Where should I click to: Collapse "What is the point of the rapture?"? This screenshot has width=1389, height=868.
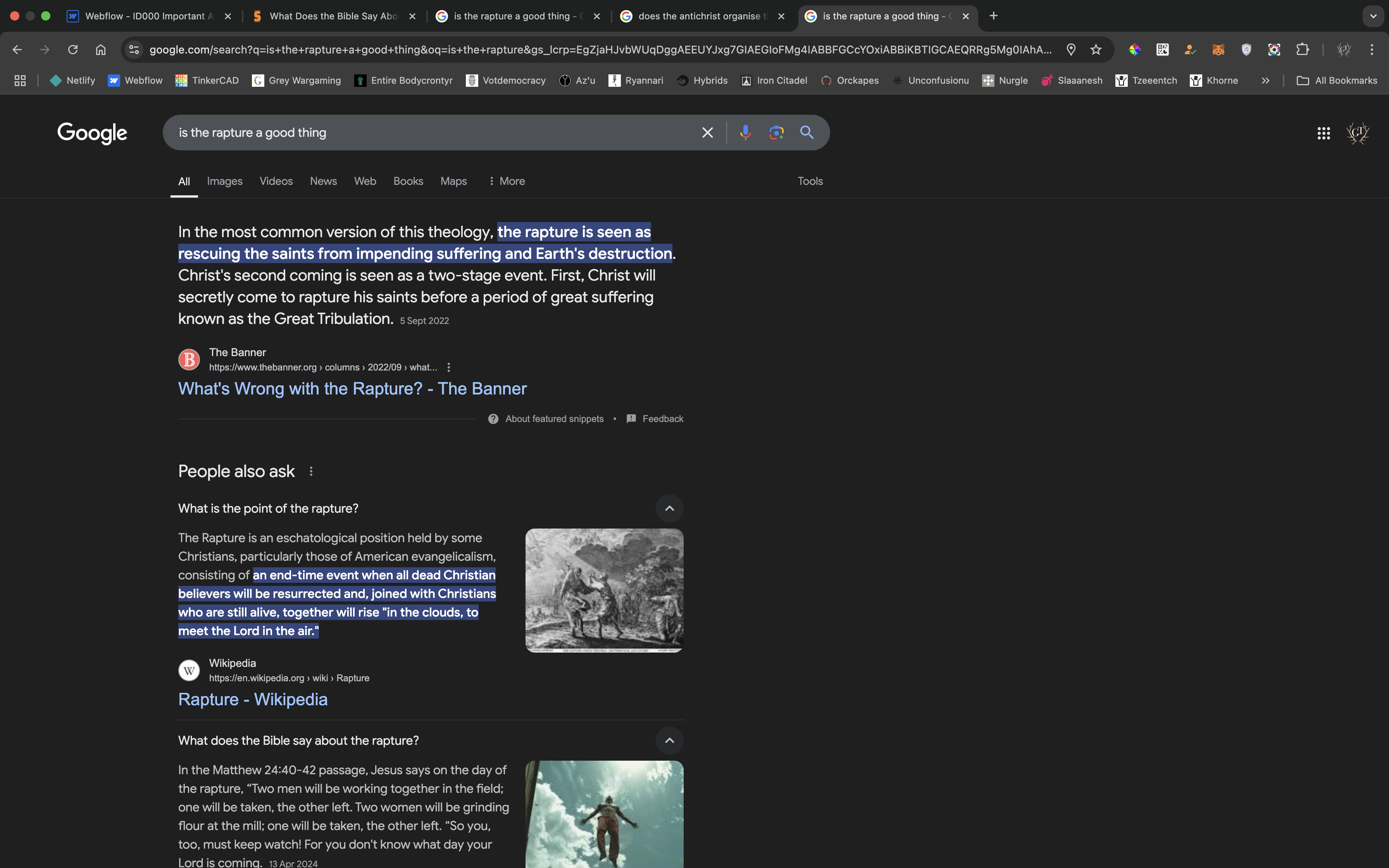tap(669, 508)
